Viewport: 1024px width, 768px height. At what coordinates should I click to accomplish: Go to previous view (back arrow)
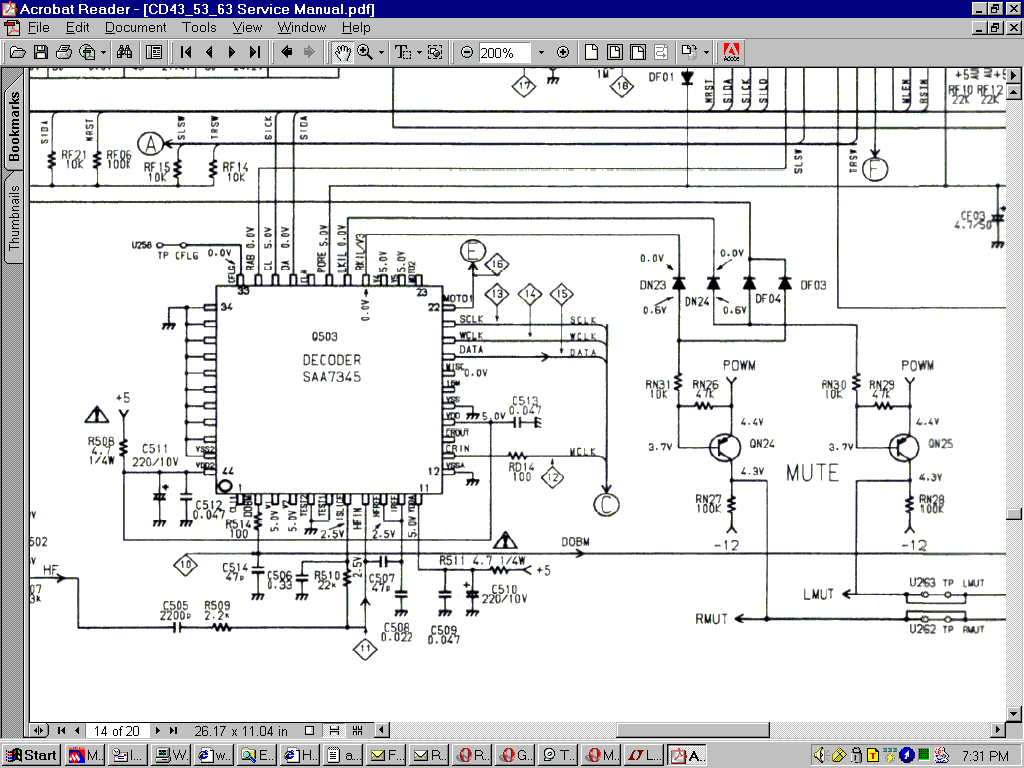[286, 52]
